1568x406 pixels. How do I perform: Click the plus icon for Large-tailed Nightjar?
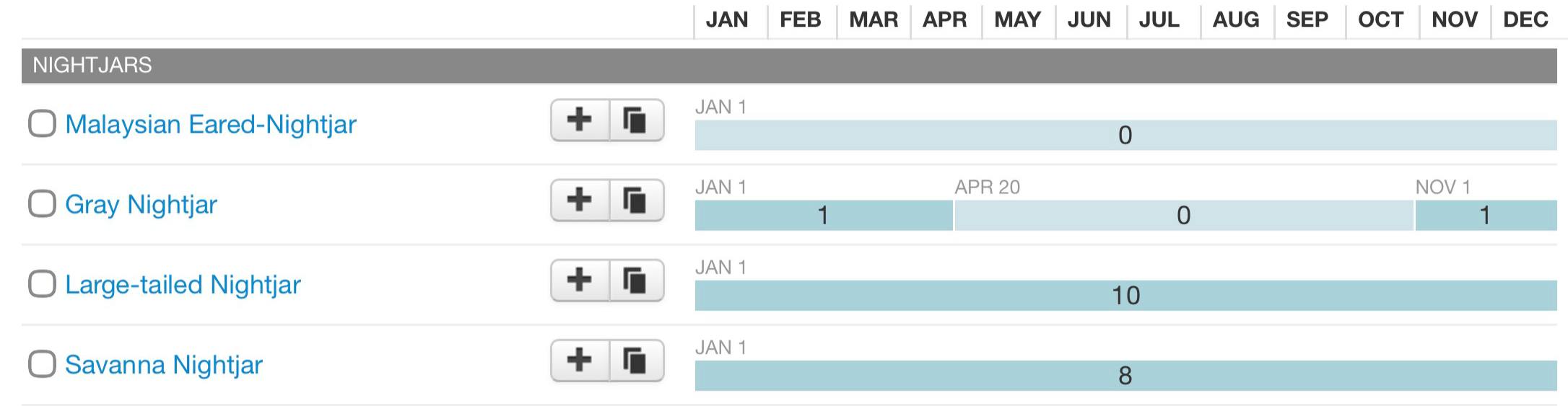click(x=580, y=280)
